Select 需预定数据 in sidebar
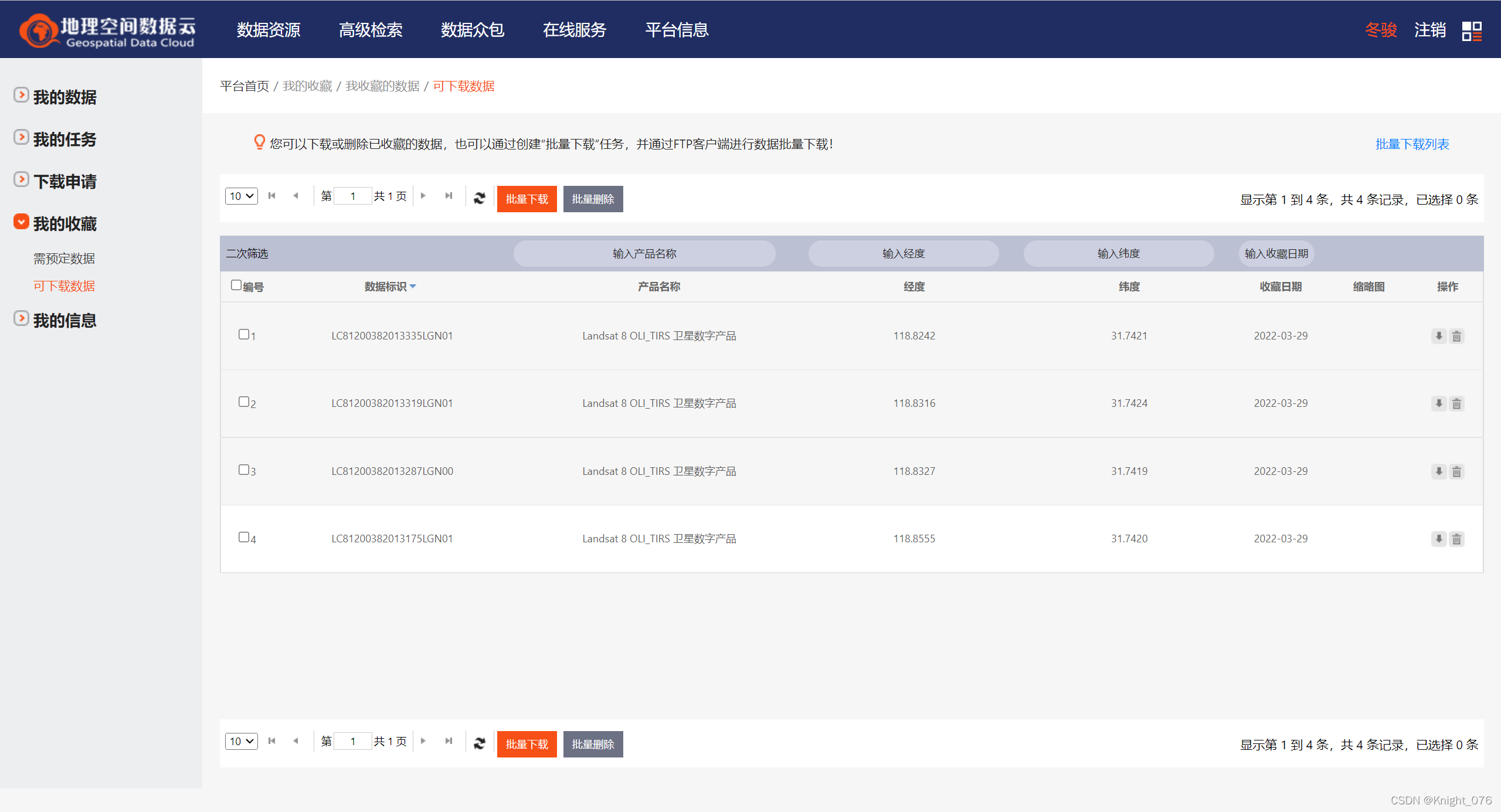The image size is (1501, 812). pos(64,259)
